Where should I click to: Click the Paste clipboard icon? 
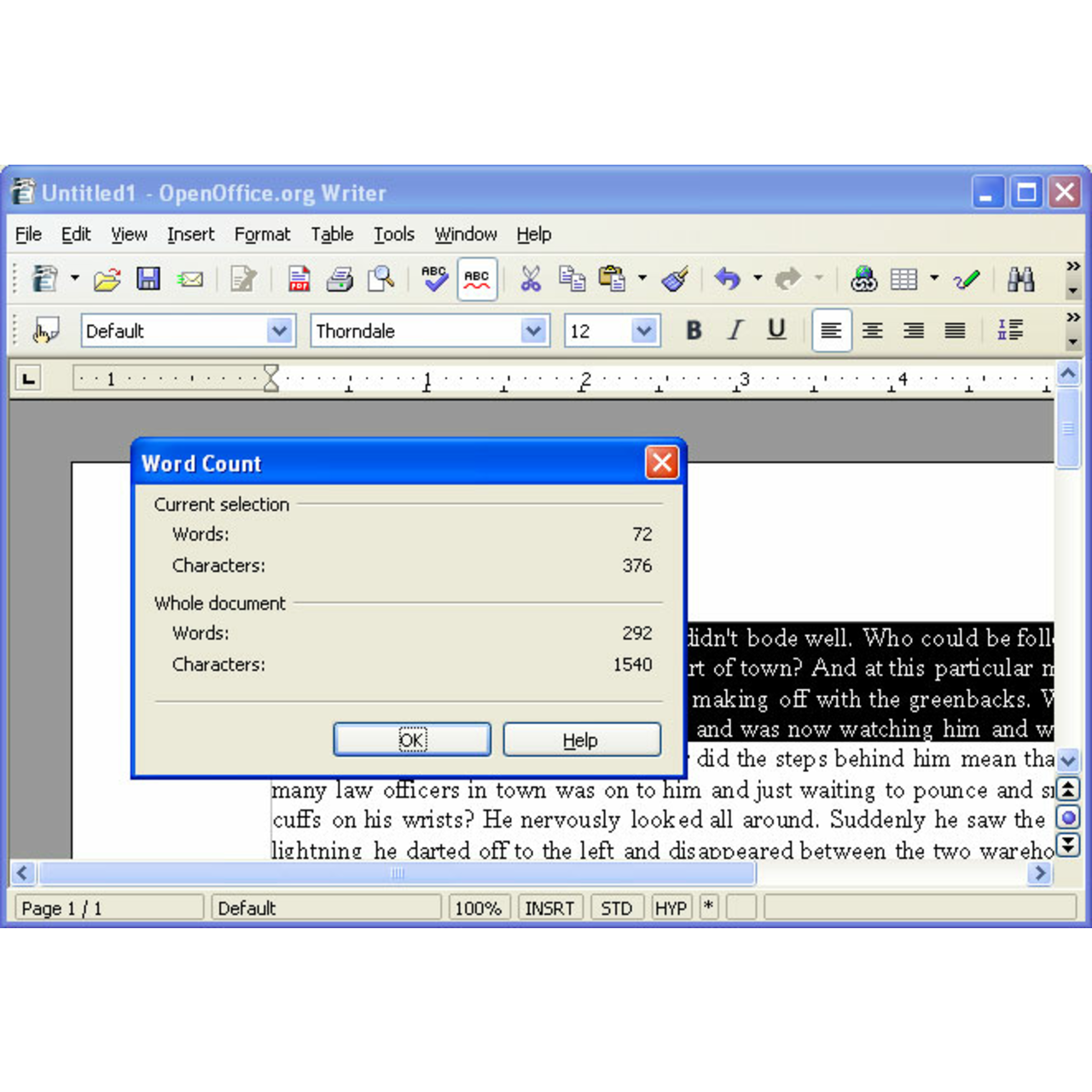coord(612,279)
